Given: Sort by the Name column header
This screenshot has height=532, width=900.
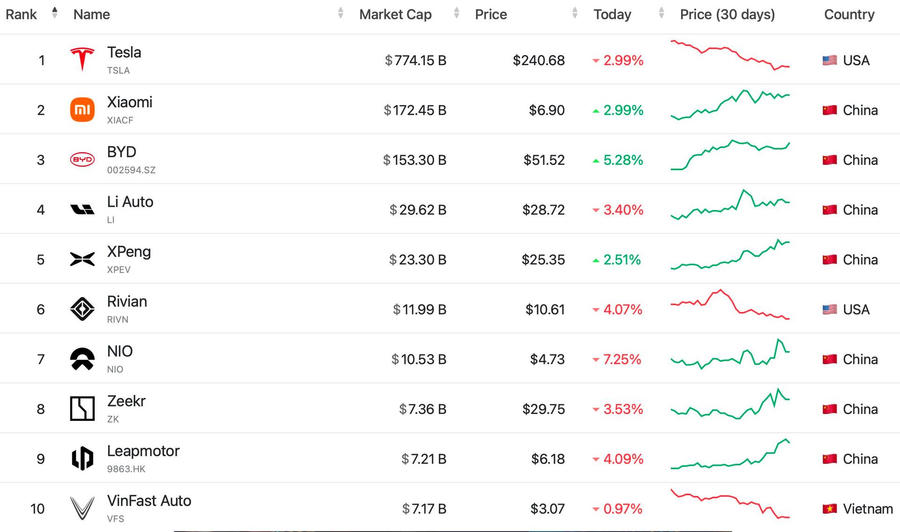Looking at the screenshot, I should [x=91, y=15].
